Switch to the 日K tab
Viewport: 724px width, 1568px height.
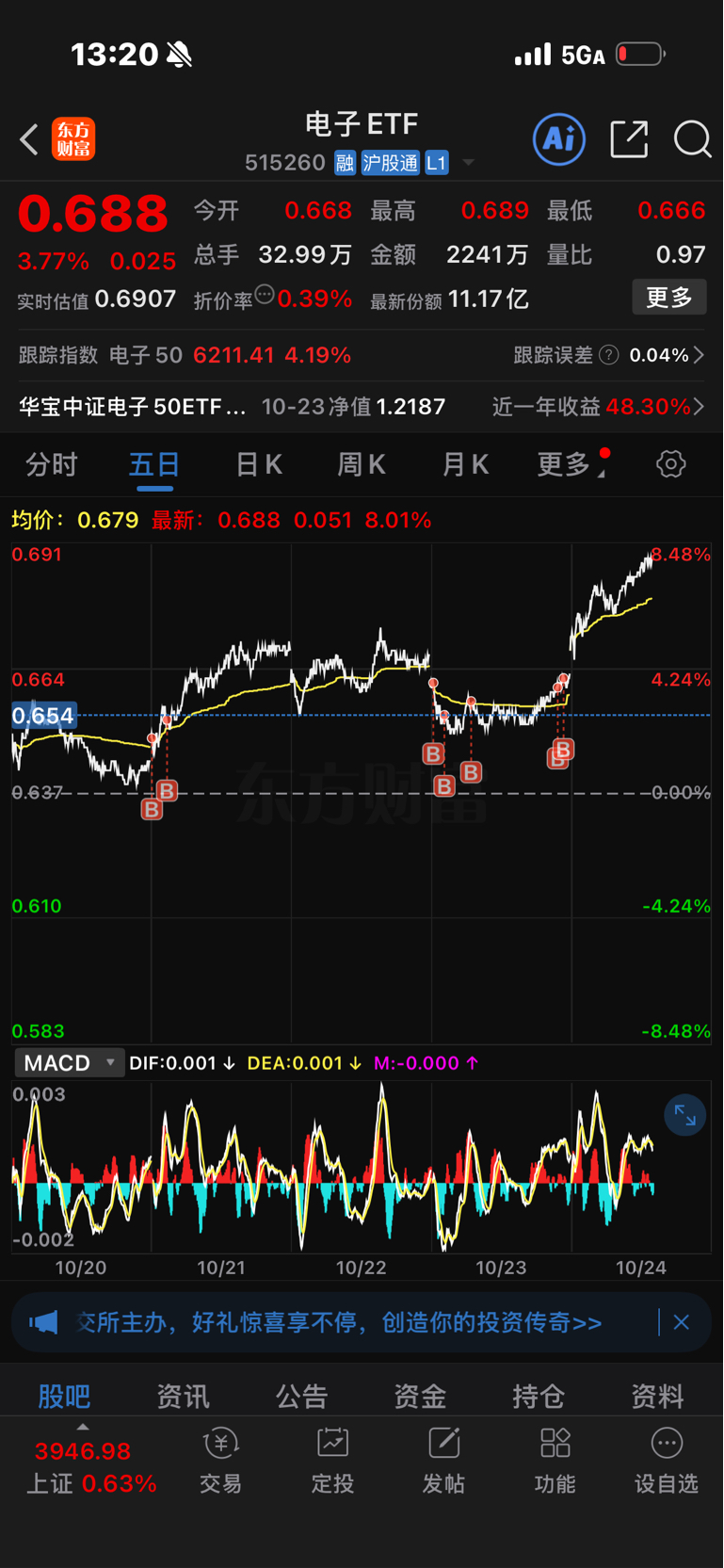258,463
